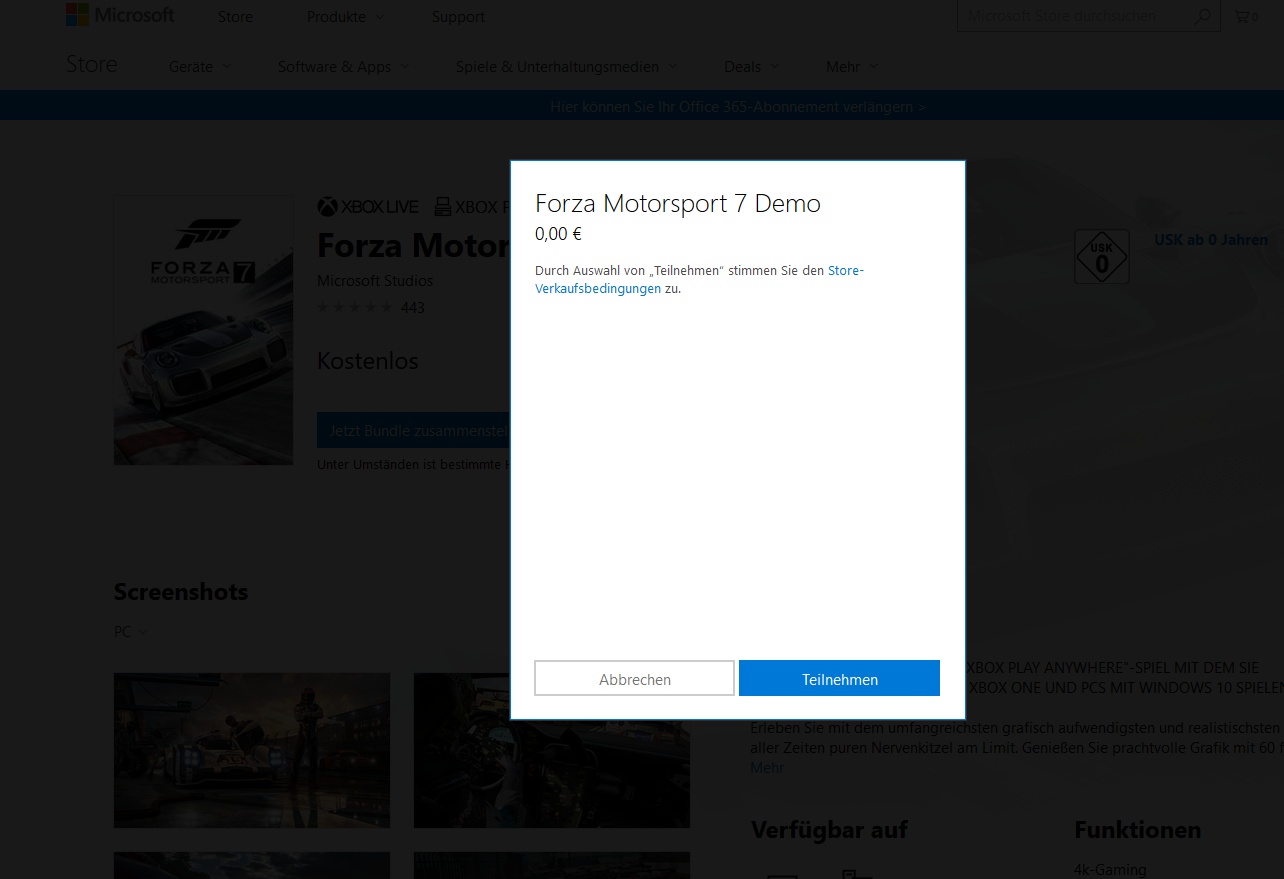Click the search magnifier icon

click(1204, 16)
